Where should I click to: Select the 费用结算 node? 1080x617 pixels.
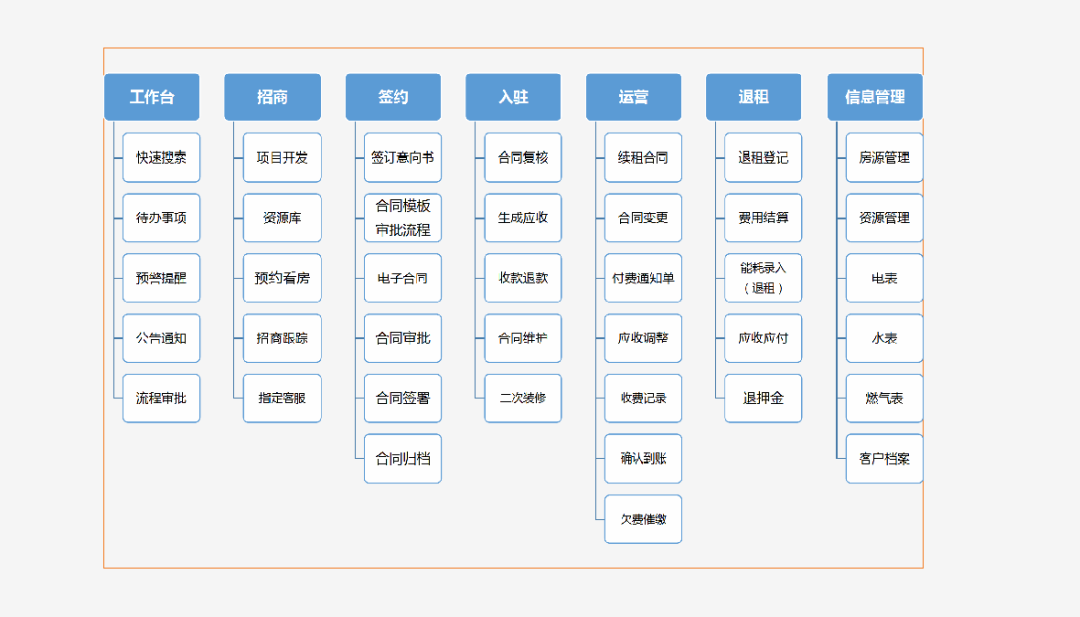[x=763, y=218]
